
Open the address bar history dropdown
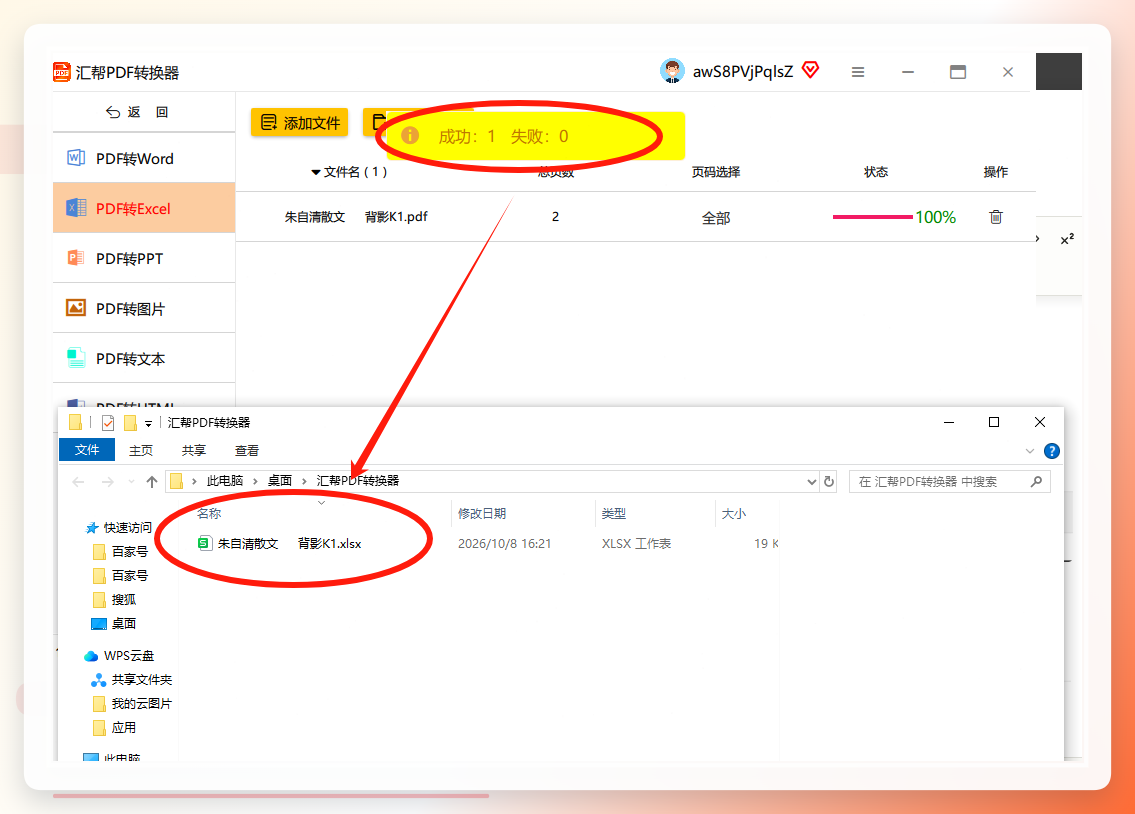tap(811, 481)
